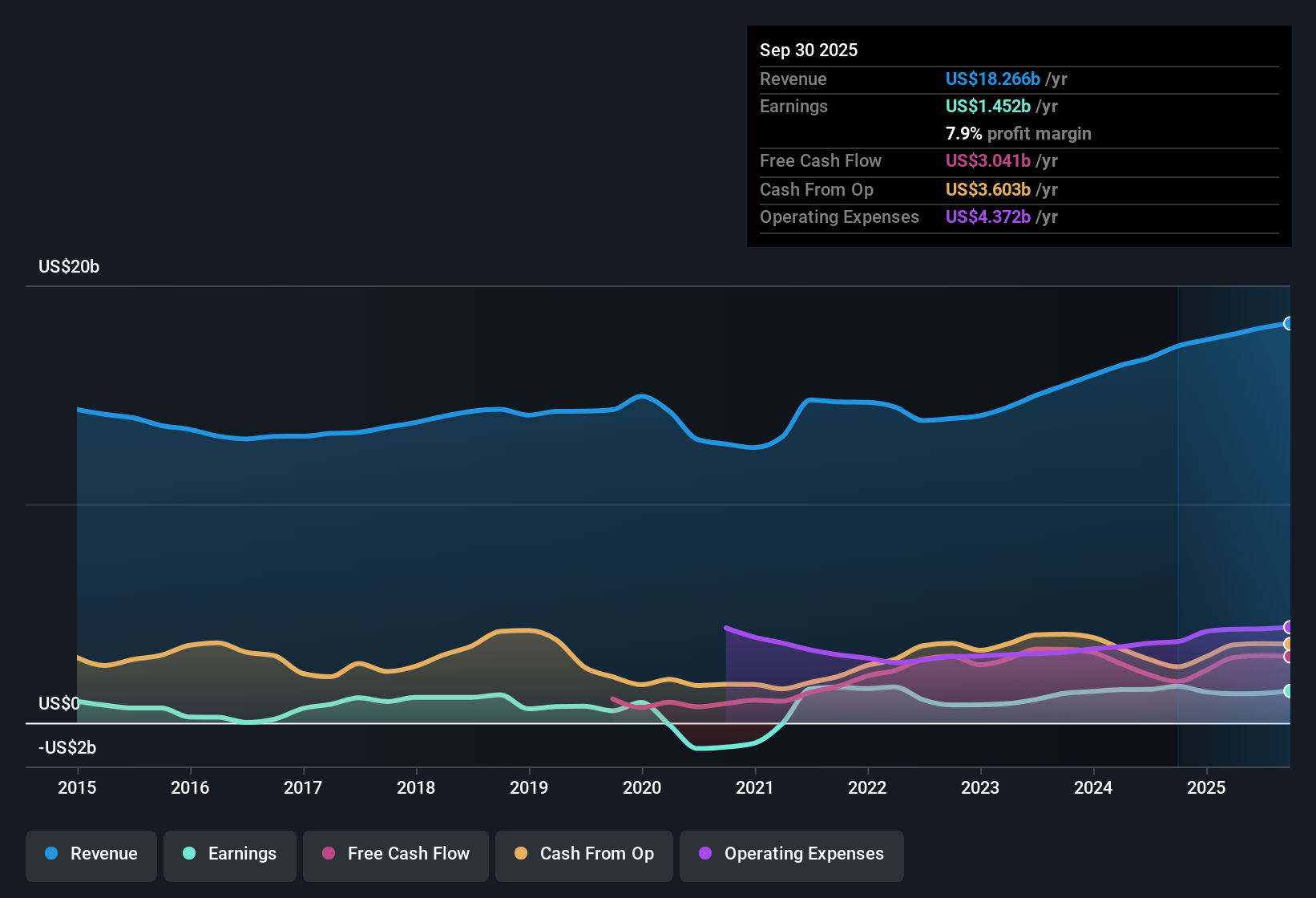Select the Sep 30 2025 tooltip header
Viewport: 1316px width, 898px height.
click(x=809, y=50)
